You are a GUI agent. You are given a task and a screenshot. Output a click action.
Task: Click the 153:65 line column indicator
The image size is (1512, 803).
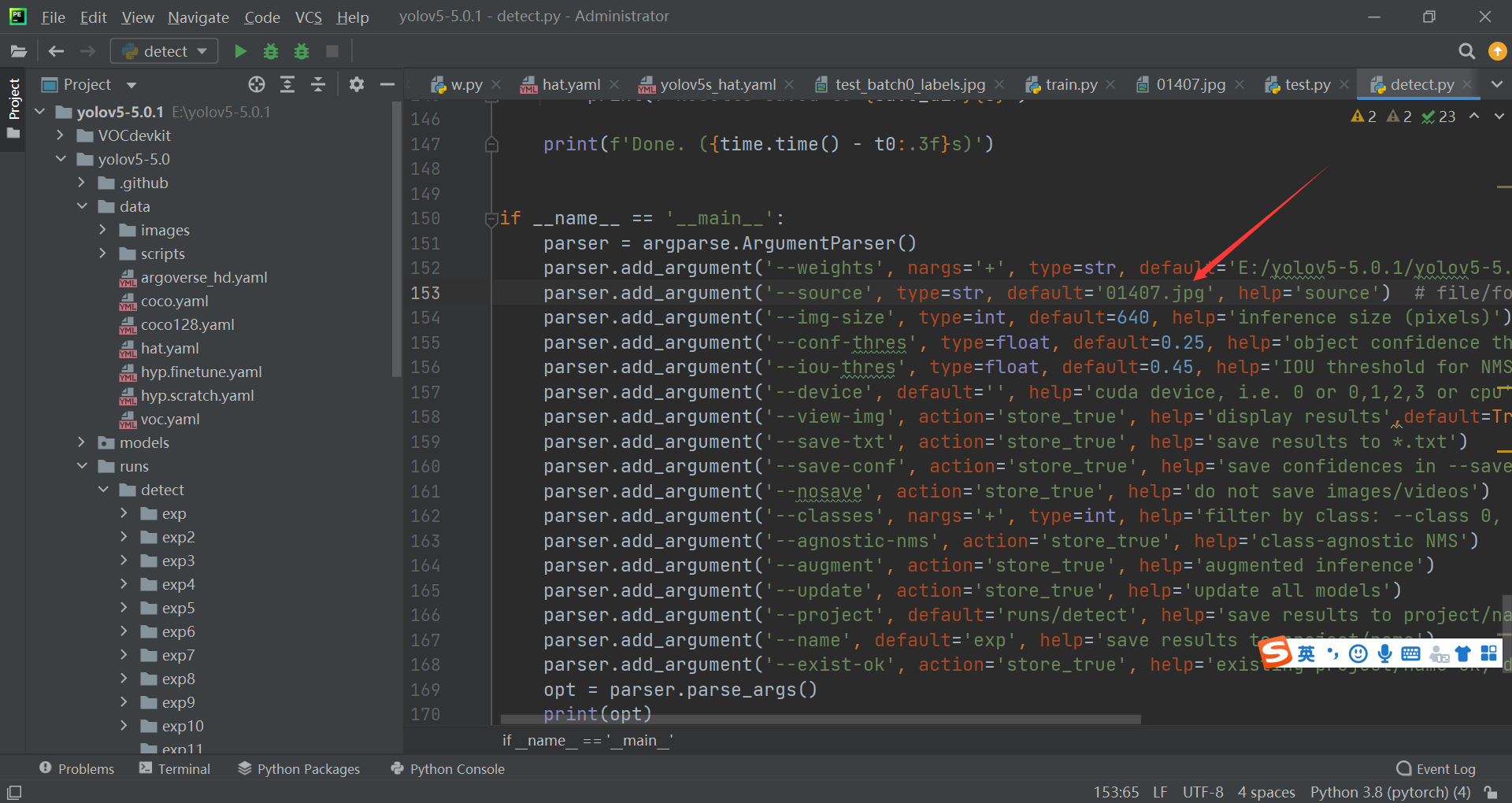pyautogui.click(x=1116, y=792)
